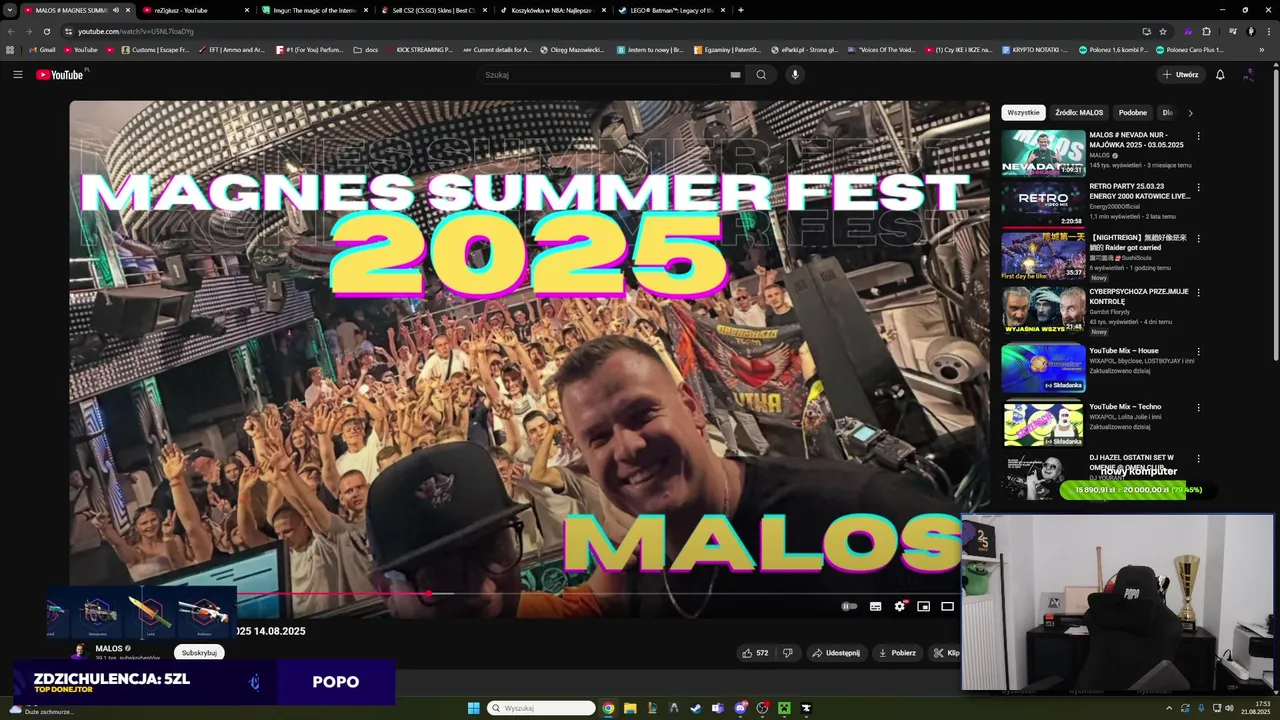1280x720 pixels.
Task: Open the MALOS channel name link
Action: 109,648
